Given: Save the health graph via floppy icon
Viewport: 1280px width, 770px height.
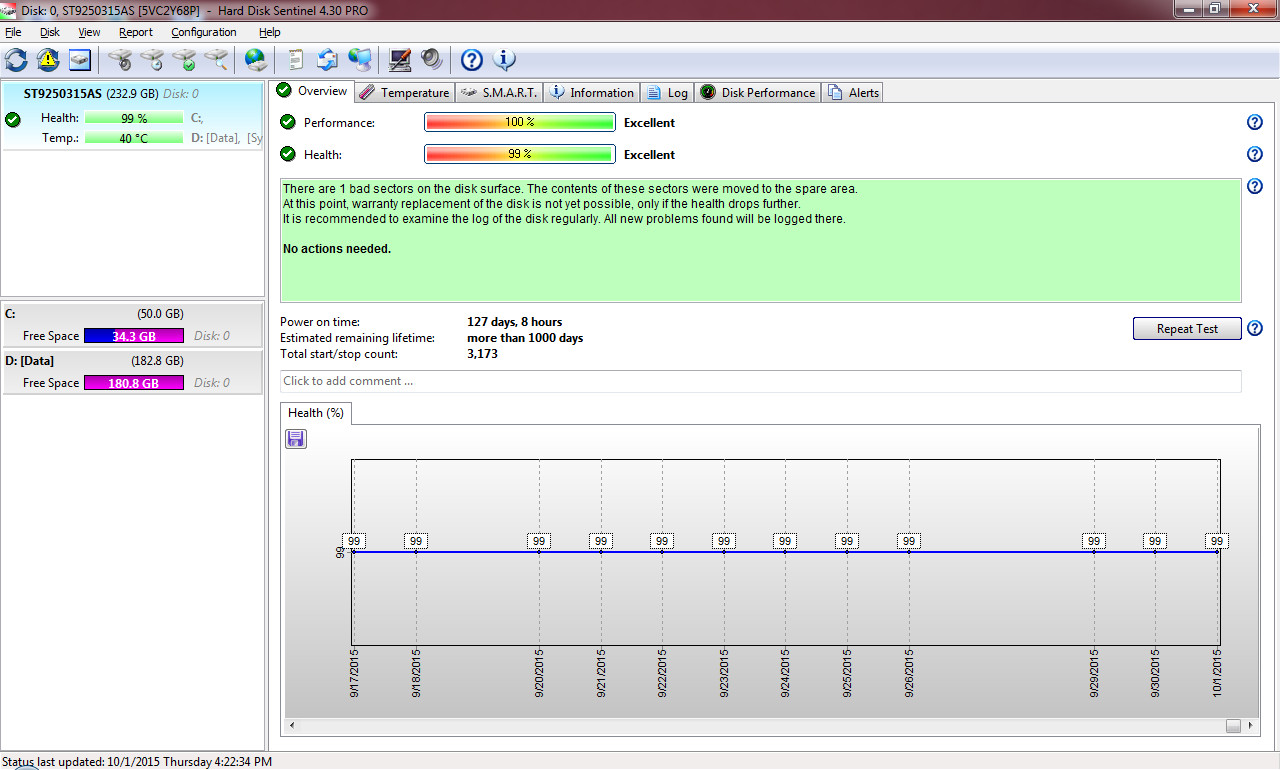Looking at the screenshot, I should [296, 439].
